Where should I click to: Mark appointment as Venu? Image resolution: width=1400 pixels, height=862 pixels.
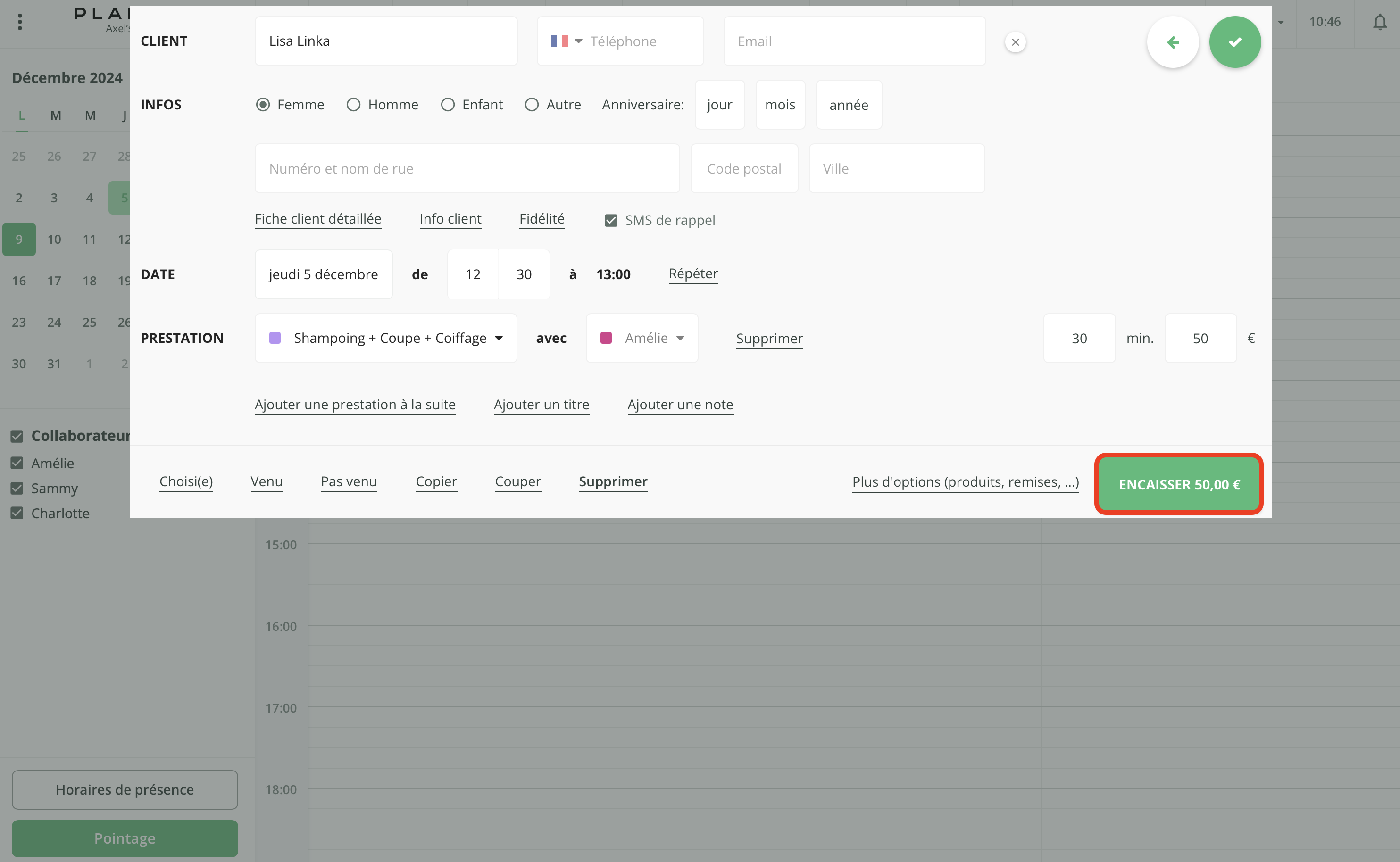click(267, 482)
